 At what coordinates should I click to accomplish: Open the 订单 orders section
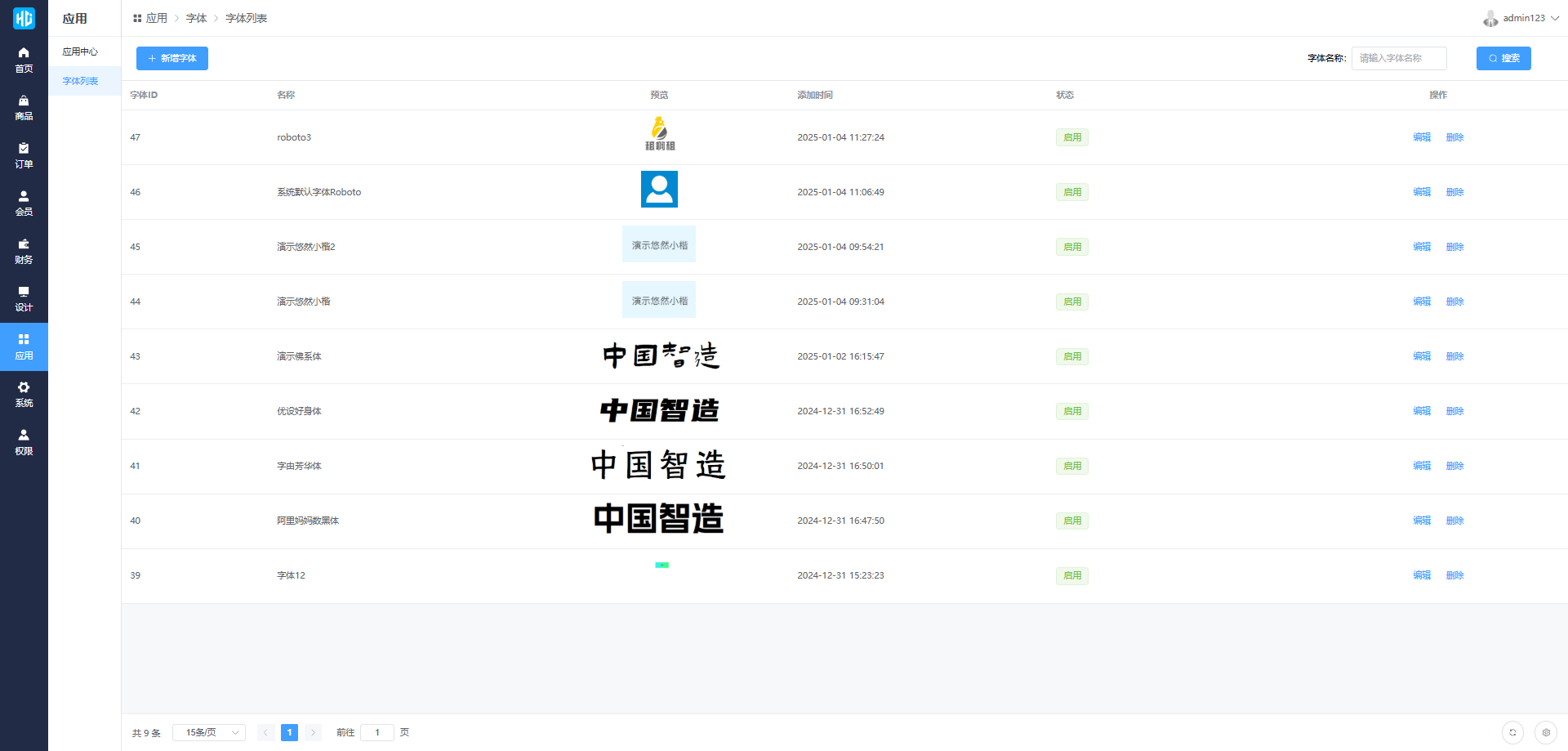24,155
